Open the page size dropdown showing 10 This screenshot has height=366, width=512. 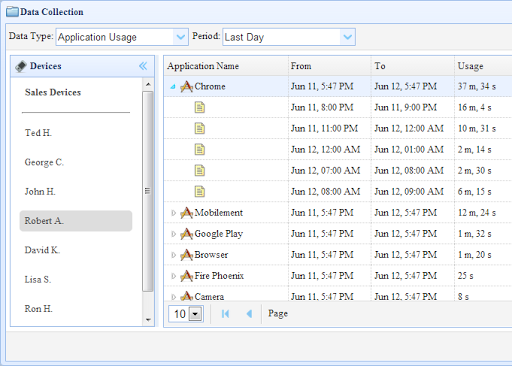[x=196, y=314]
